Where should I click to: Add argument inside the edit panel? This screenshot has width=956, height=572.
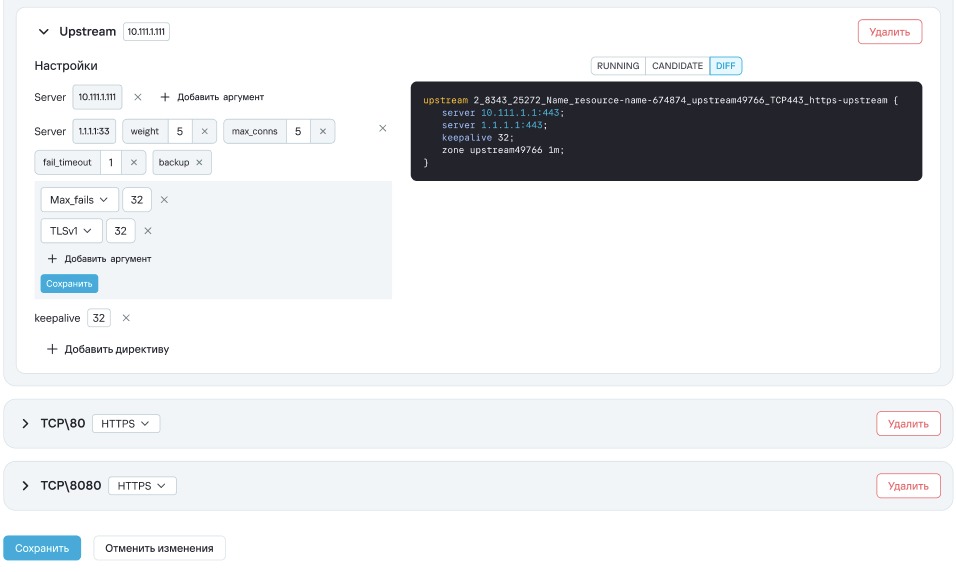tap(99, 259)
